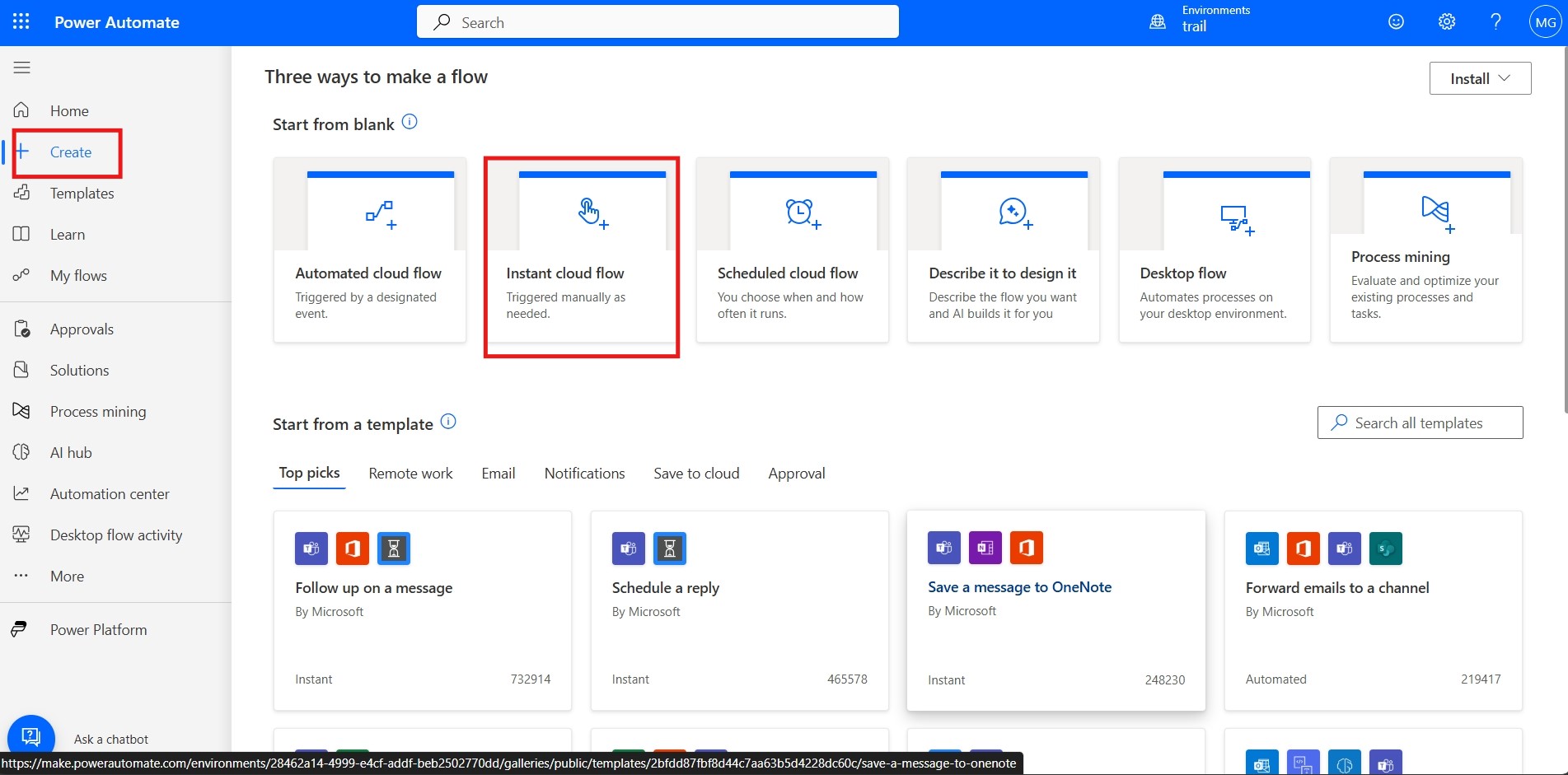Select the Scheduled cloud flow card

(792, 250)
